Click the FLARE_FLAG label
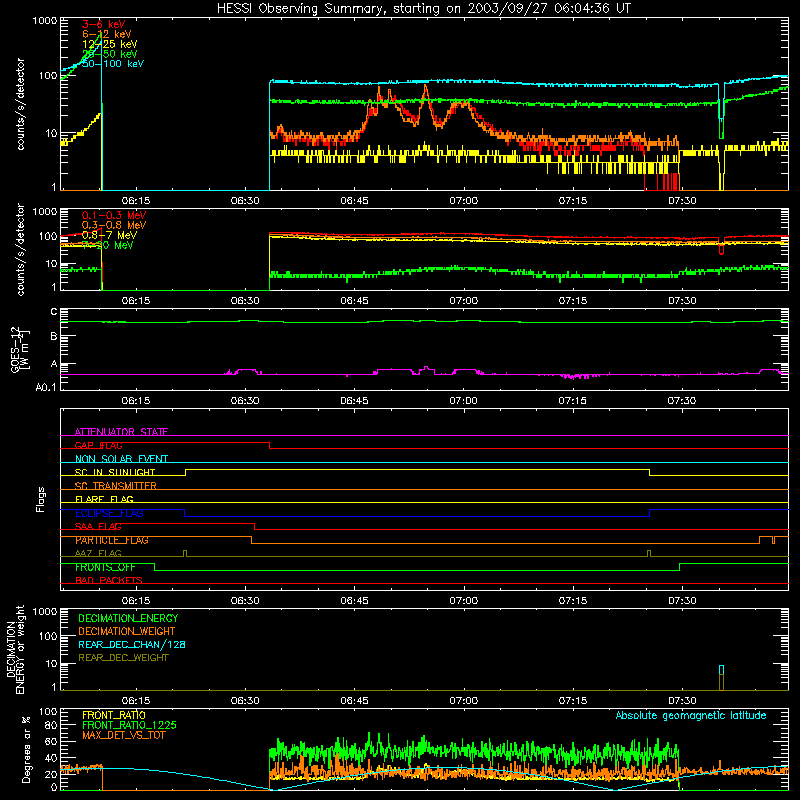This screenshot has width=800, height=800. click(x=104, y=499)
